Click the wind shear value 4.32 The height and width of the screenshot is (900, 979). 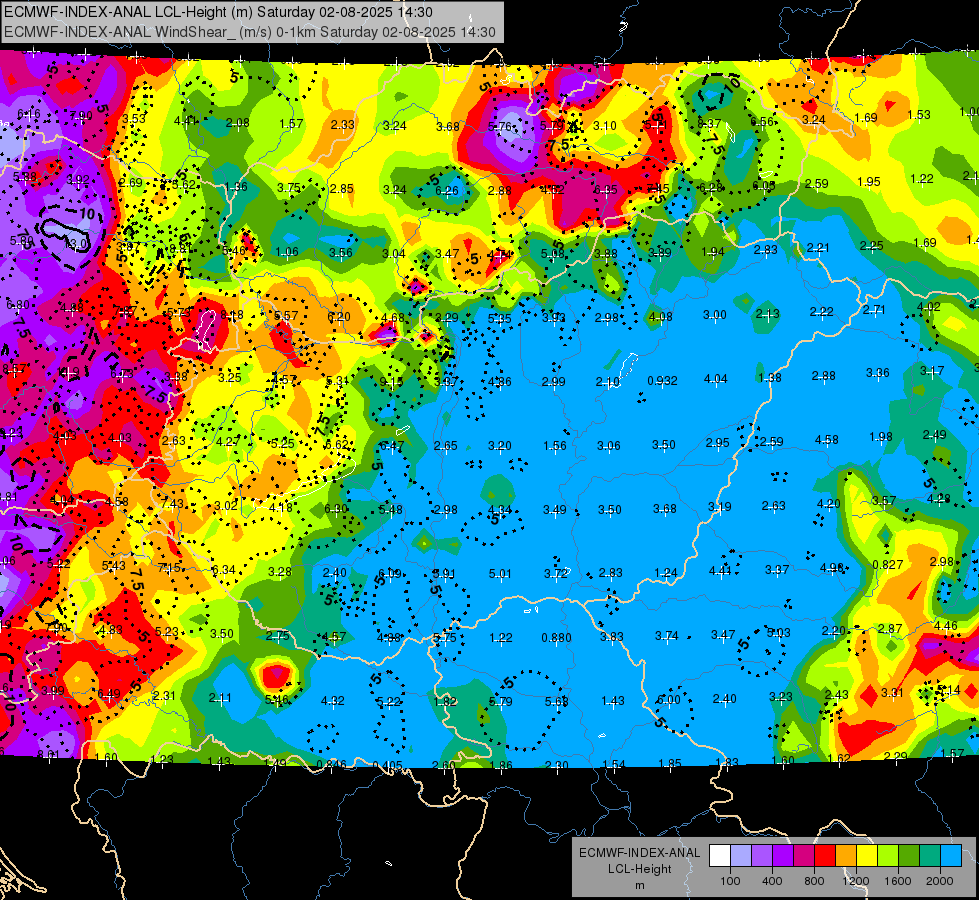332,701
